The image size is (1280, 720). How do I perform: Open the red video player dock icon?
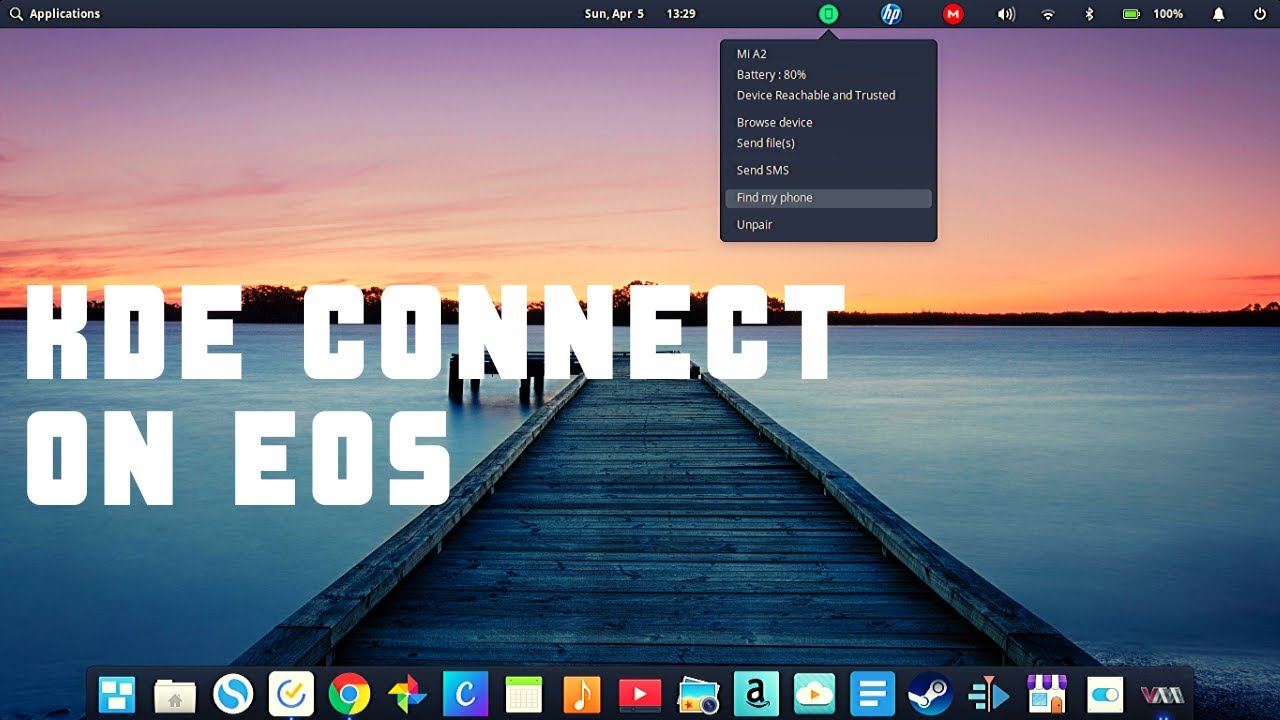pyautogui.click(x=640, y=693)
